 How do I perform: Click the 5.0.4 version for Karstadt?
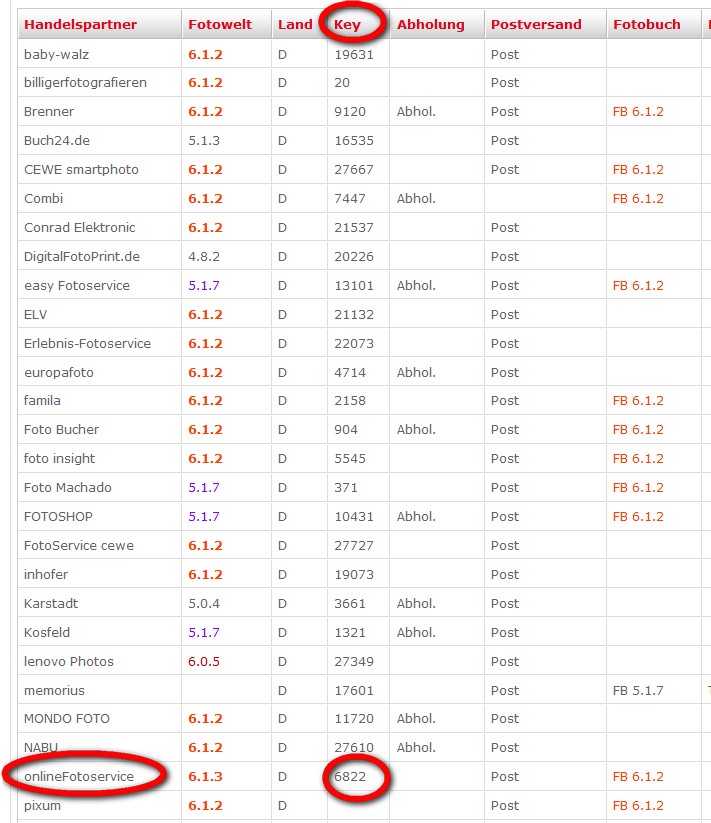[203, 603]
